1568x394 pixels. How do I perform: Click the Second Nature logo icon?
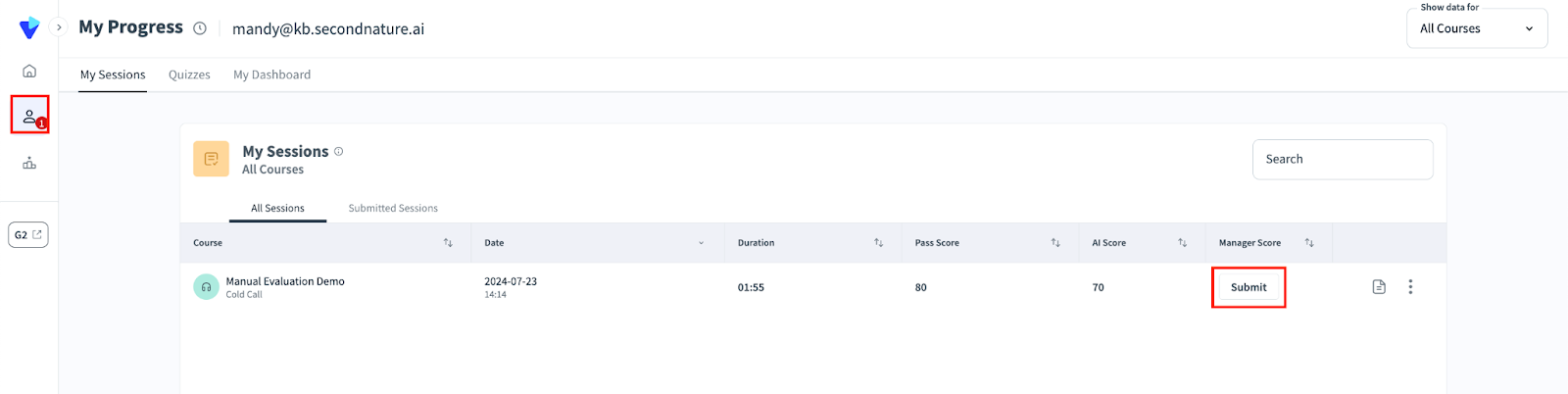[29, 28]
